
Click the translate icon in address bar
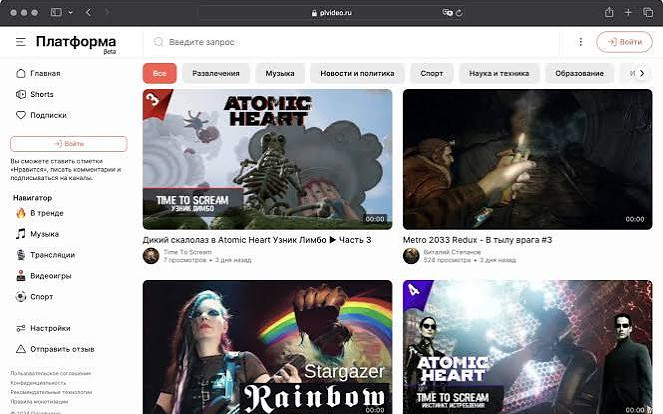(447, 13)
